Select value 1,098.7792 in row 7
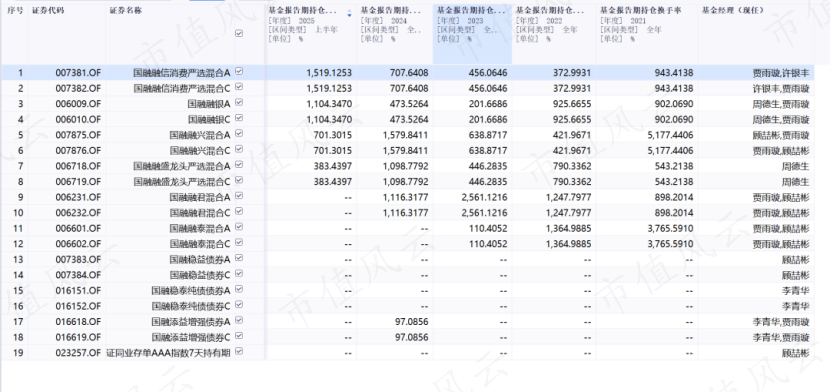This screenshot has width=830, height=392. tap(405, 166)
